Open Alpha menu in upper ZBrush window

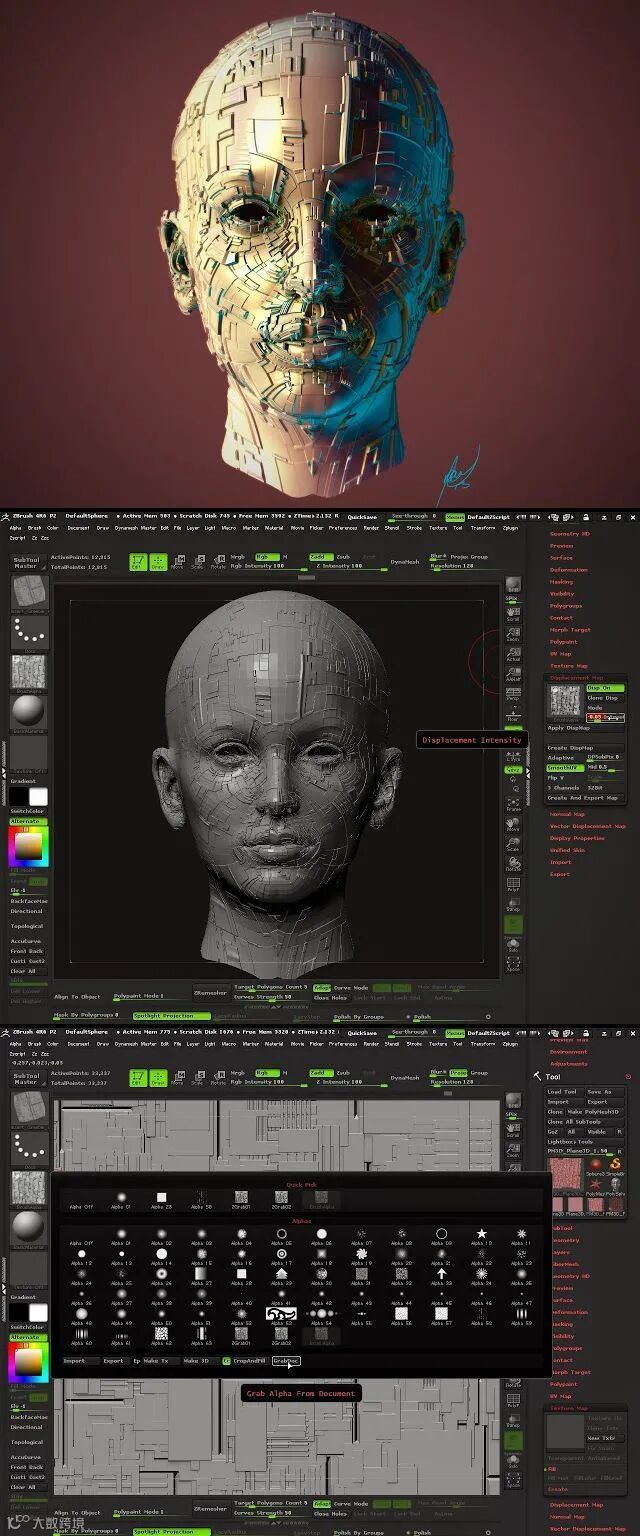(x=16, y=527)
